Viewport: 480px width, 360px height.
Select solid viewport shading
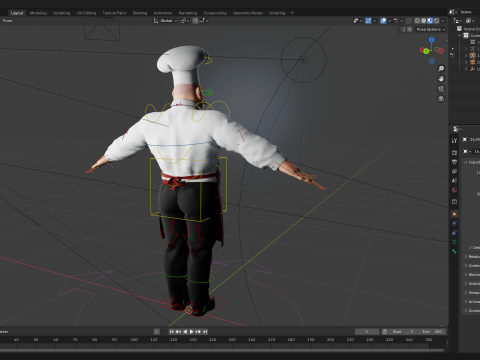tap(424, 21)
